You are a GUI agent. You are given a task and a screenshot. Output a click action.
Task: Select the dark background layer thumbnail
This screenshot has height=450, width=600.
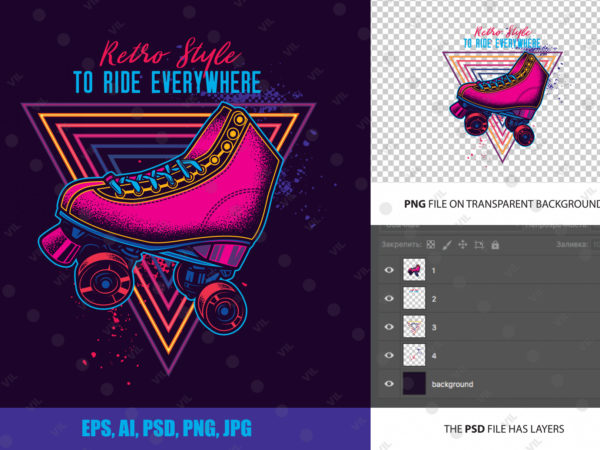tap(414, 383)
